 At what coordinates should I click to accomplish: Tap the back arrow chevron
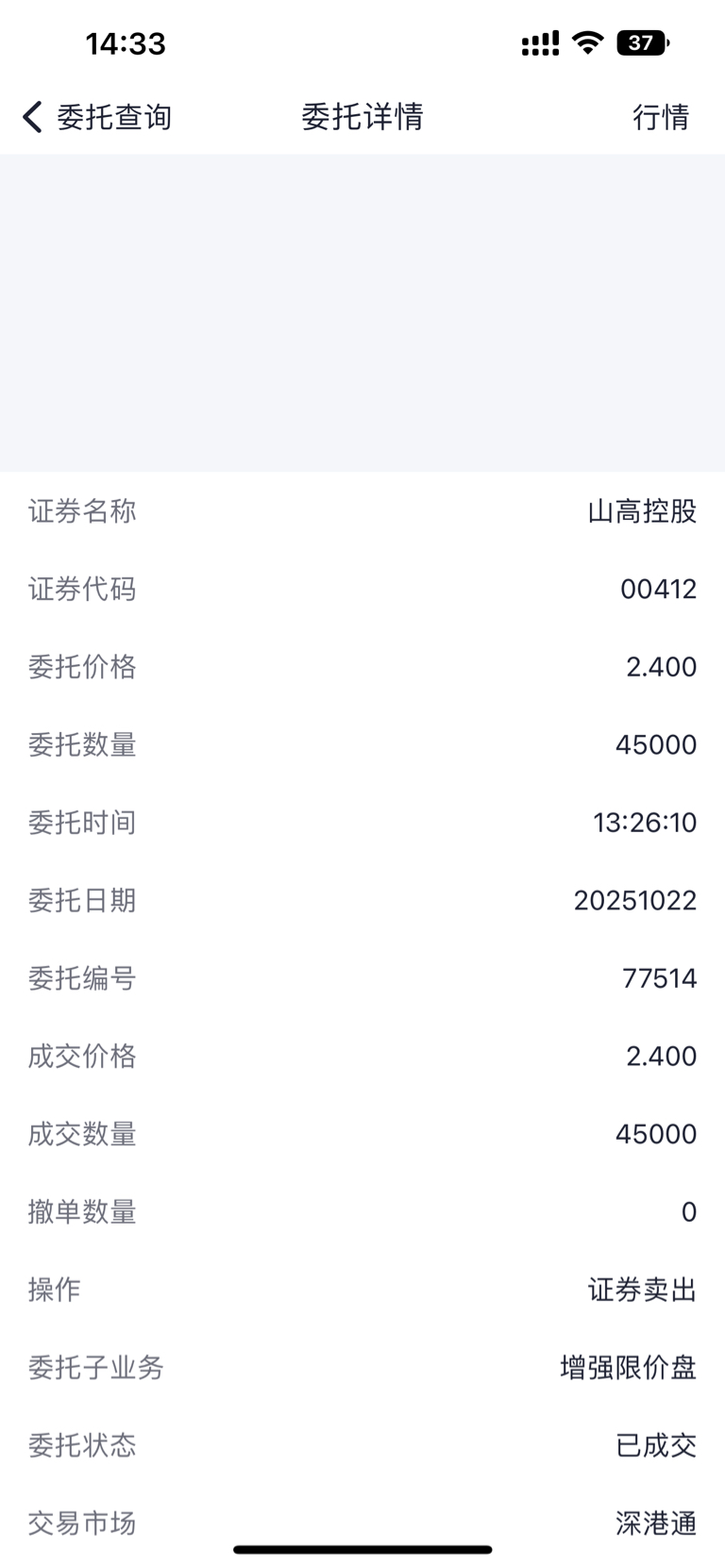point(32,117)
